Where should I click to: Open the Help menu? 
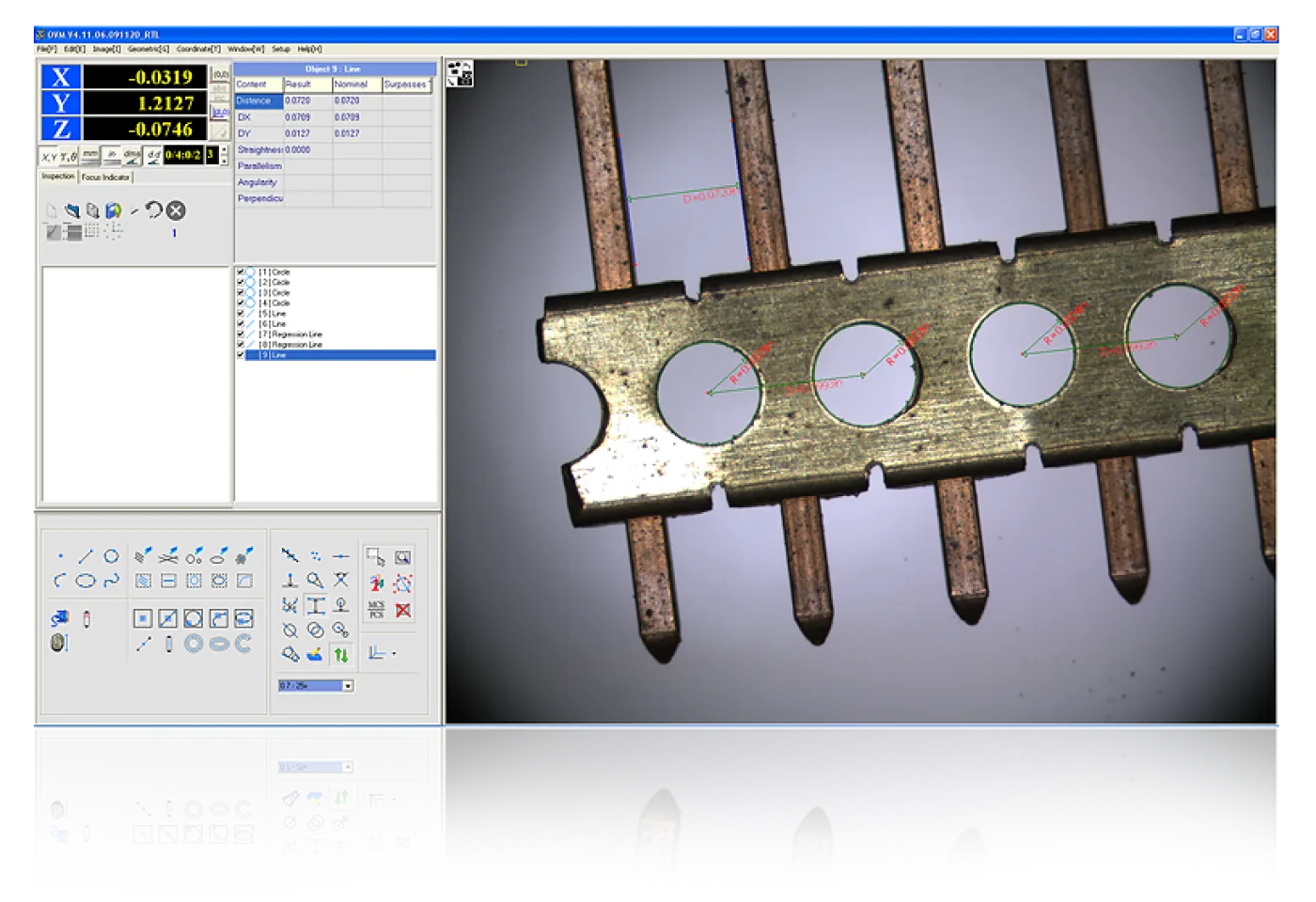tap(309, 49)
